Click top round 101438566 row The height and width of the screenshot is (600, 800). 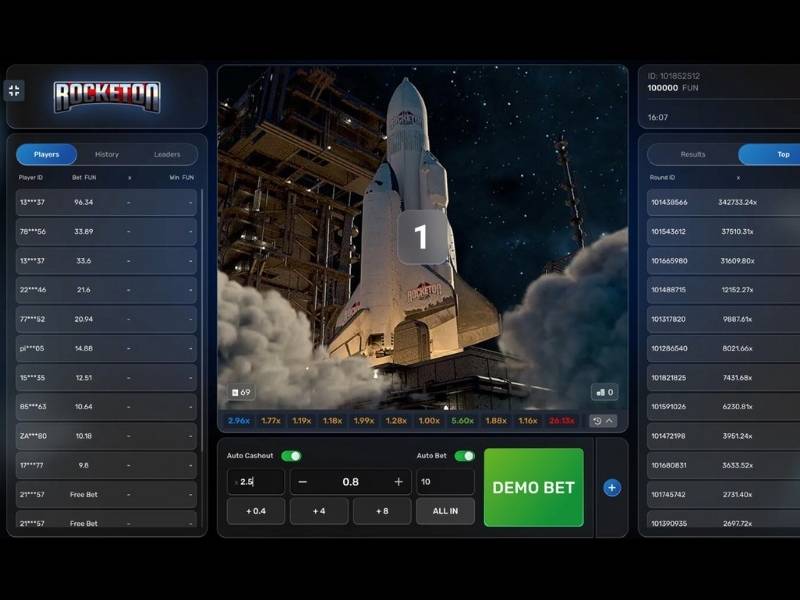coord(723,202)
